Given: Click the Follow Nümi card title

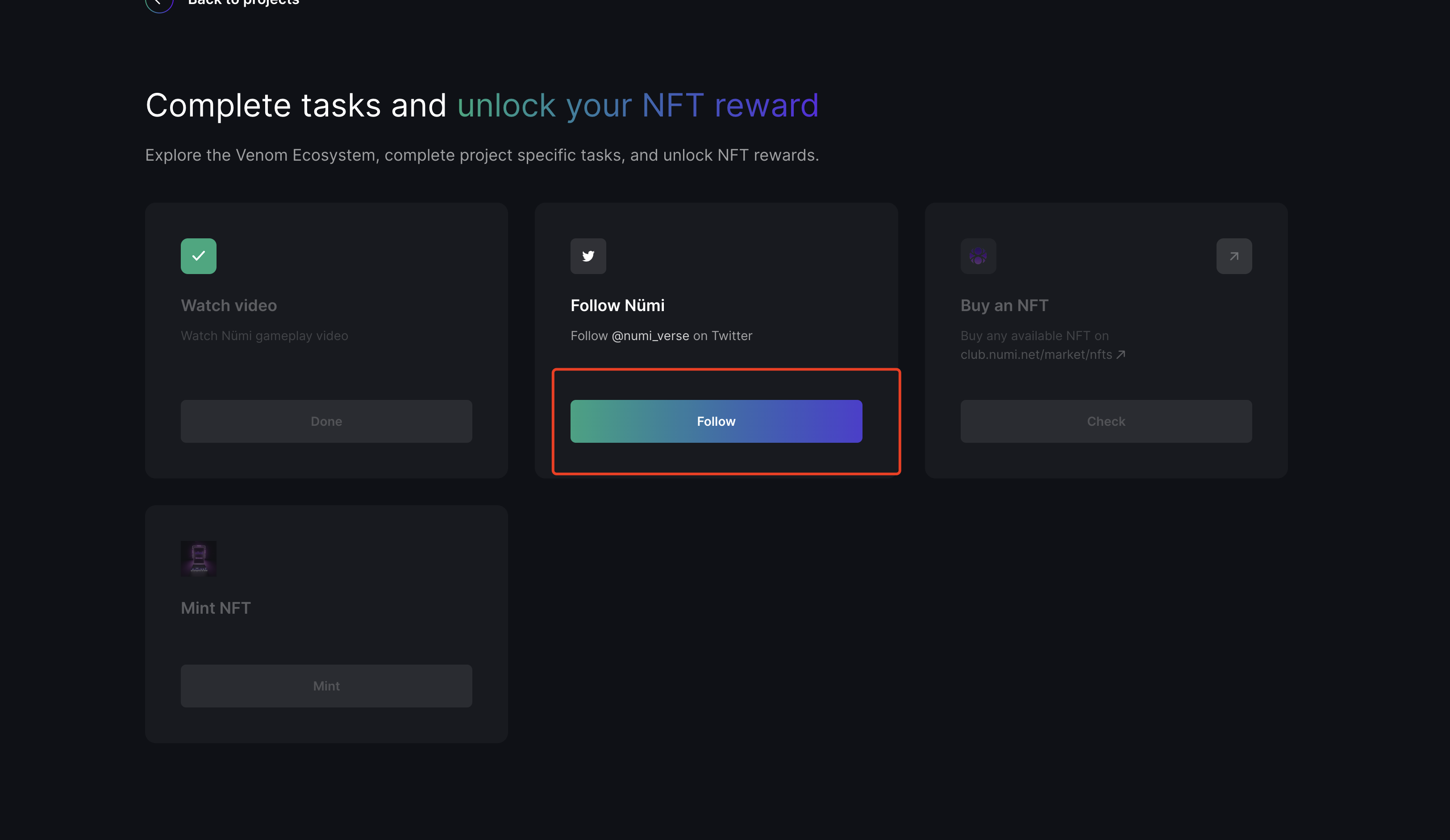Looking at the screenshot, I should pyautogui.click(x=617, y=305).
